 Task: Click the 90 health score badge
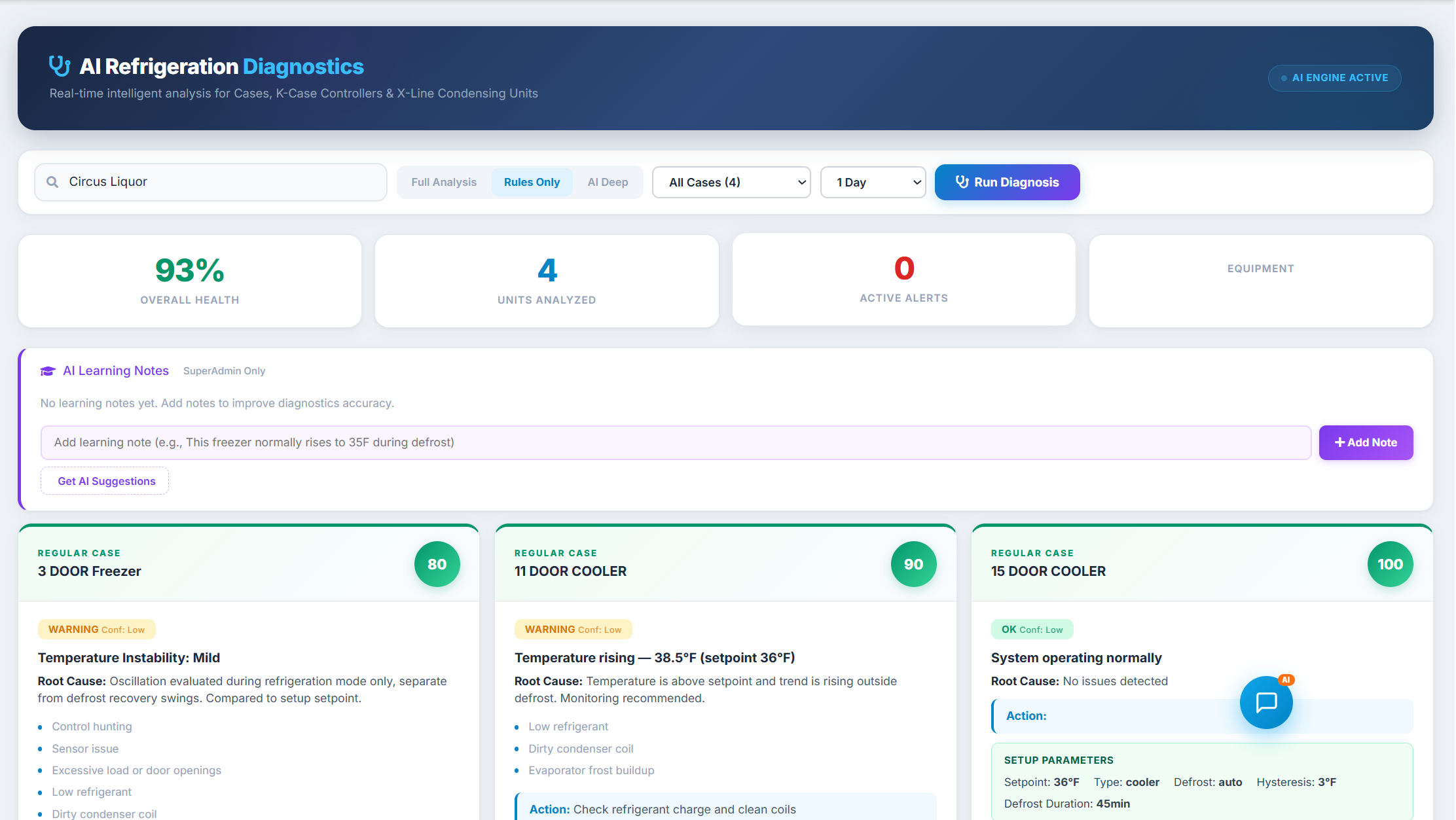tap(914, 564)
